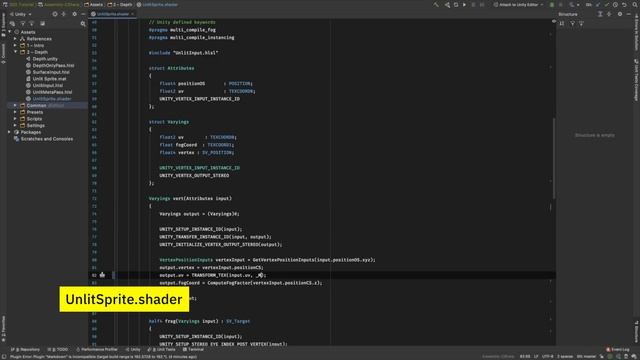Click the hand gutter icon on line 82

pos(102,275)
